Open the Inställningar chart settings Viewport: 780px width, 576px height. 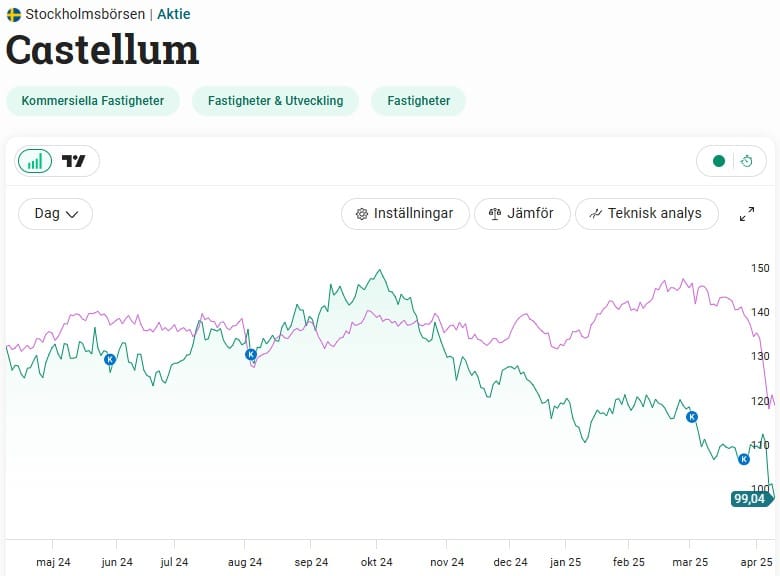click(x=405, y=214)
